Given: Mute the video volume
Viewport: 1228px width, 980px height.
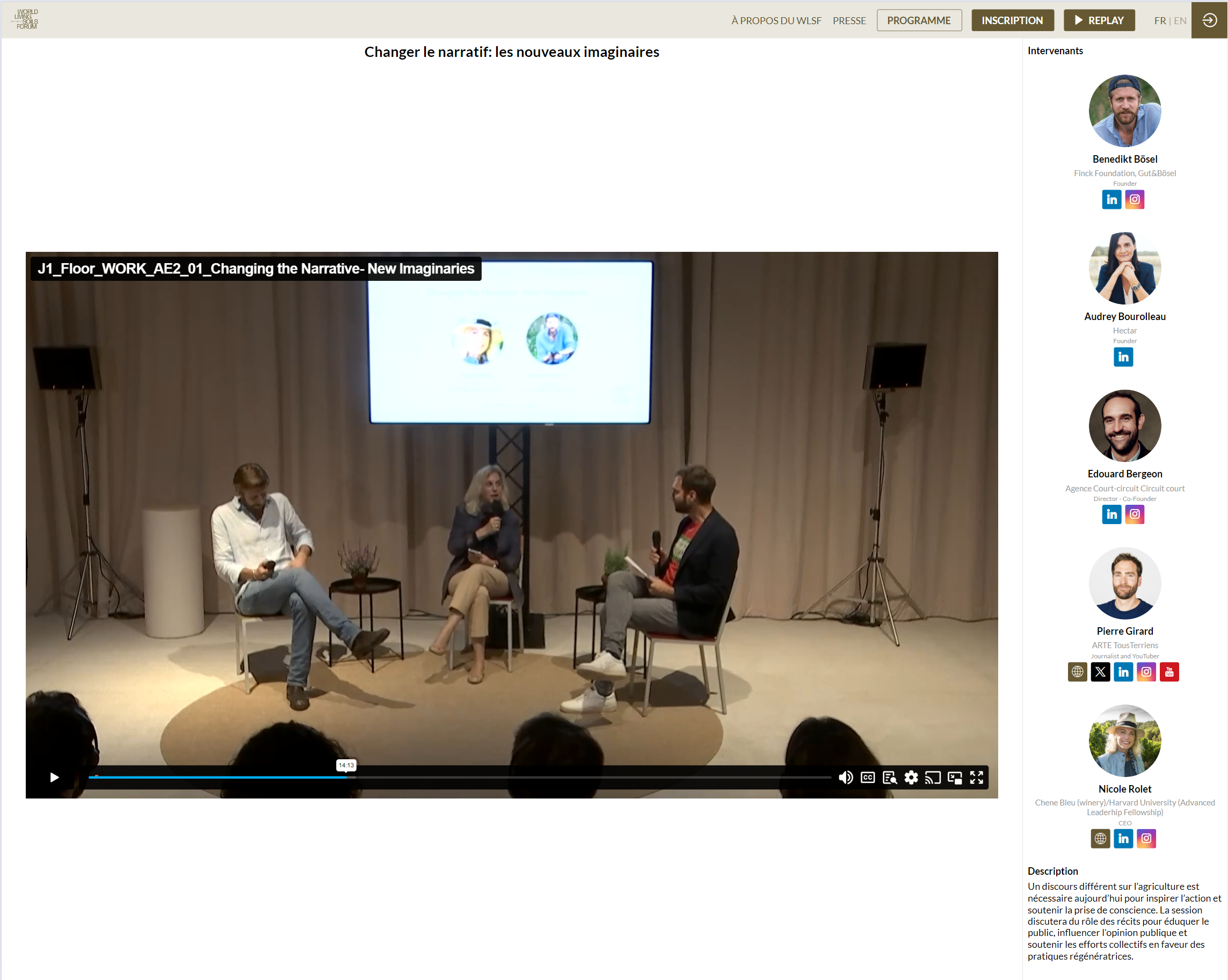Looking at the screenshot, I should 846,778.
